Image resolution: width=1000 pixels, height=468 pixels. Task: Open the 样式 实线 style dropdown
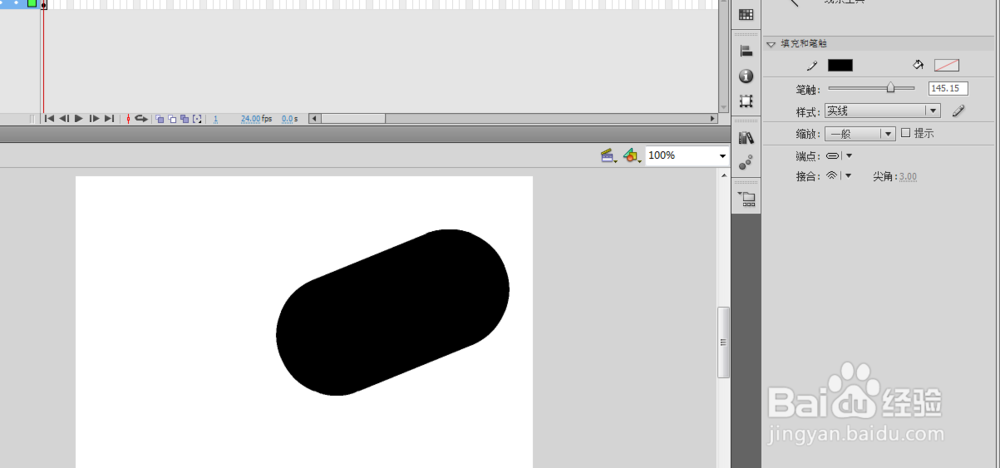click(883, 111)
